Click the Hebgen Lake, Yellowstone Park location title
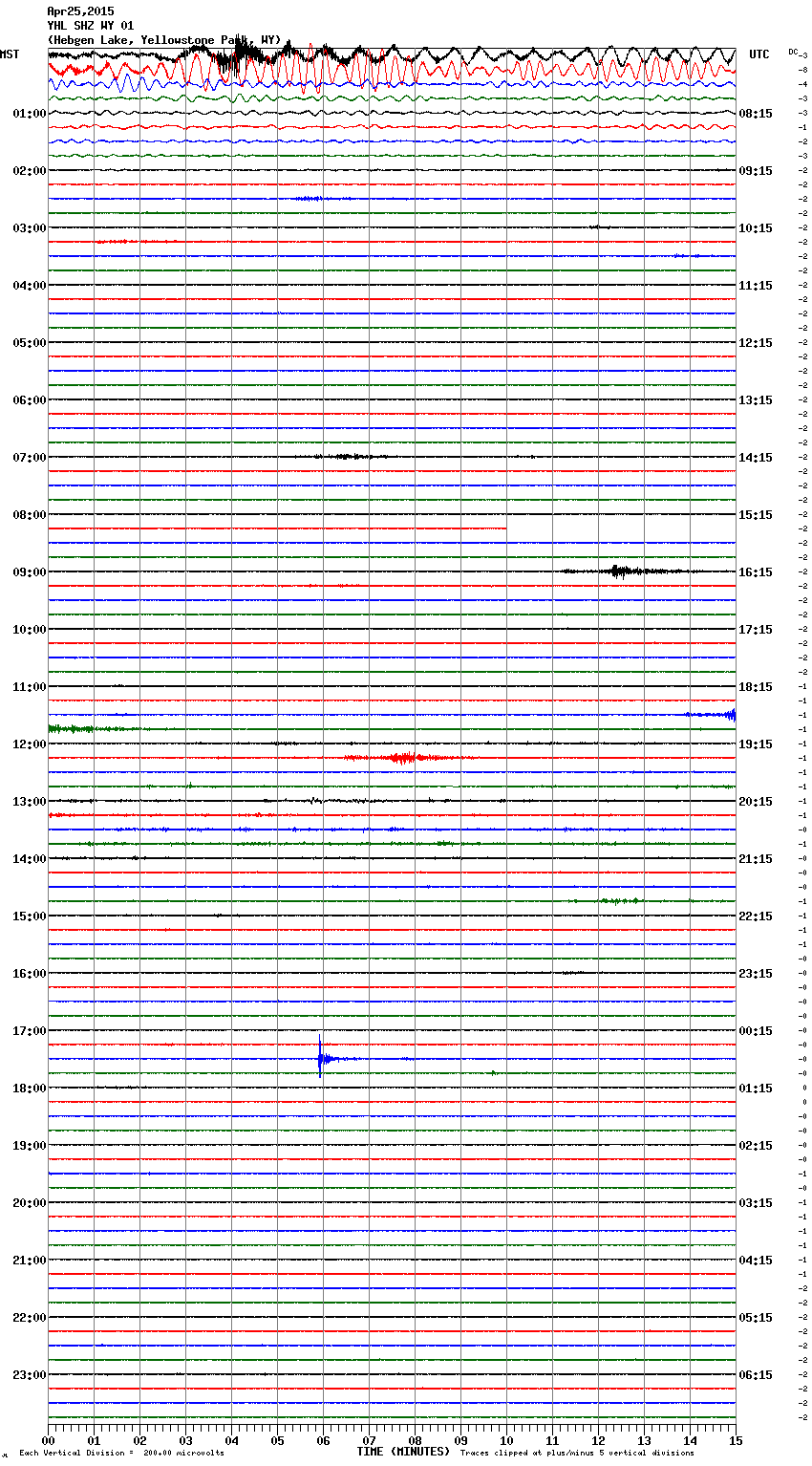Screen dimensions: 812x1466 point(164,40)
